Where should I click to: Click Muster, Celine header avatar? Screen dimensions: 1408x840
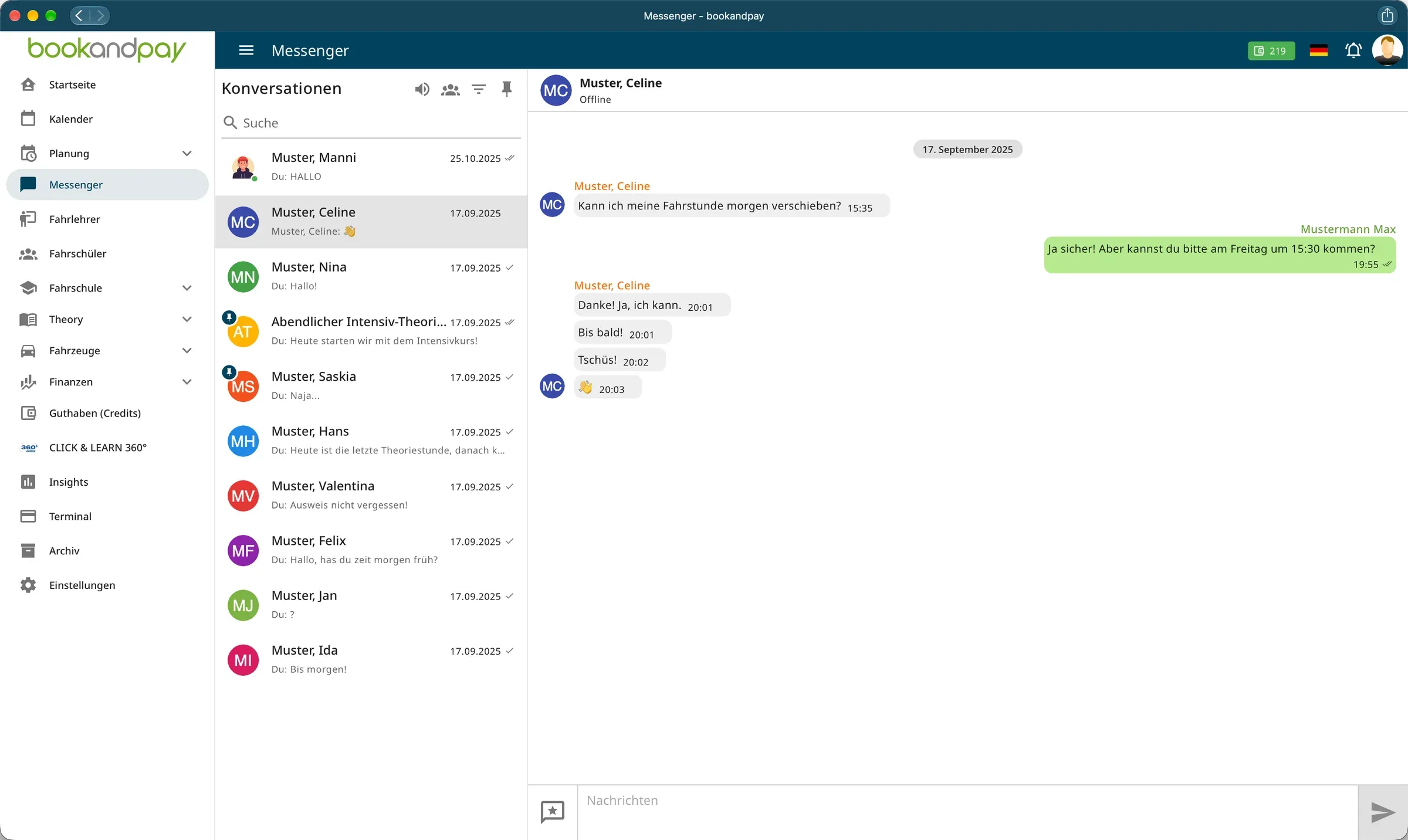tap(556, 90)
